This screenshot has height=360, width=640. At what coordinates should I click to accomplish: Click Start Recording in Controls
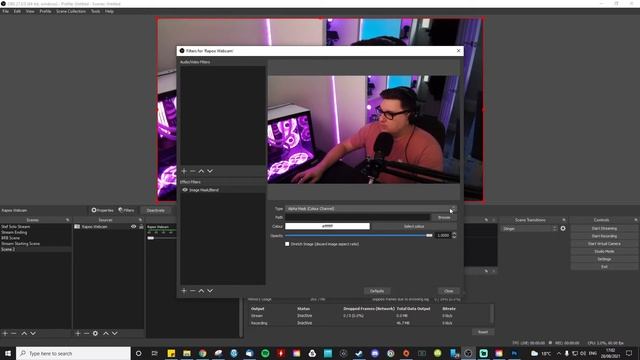pos(604,236)
